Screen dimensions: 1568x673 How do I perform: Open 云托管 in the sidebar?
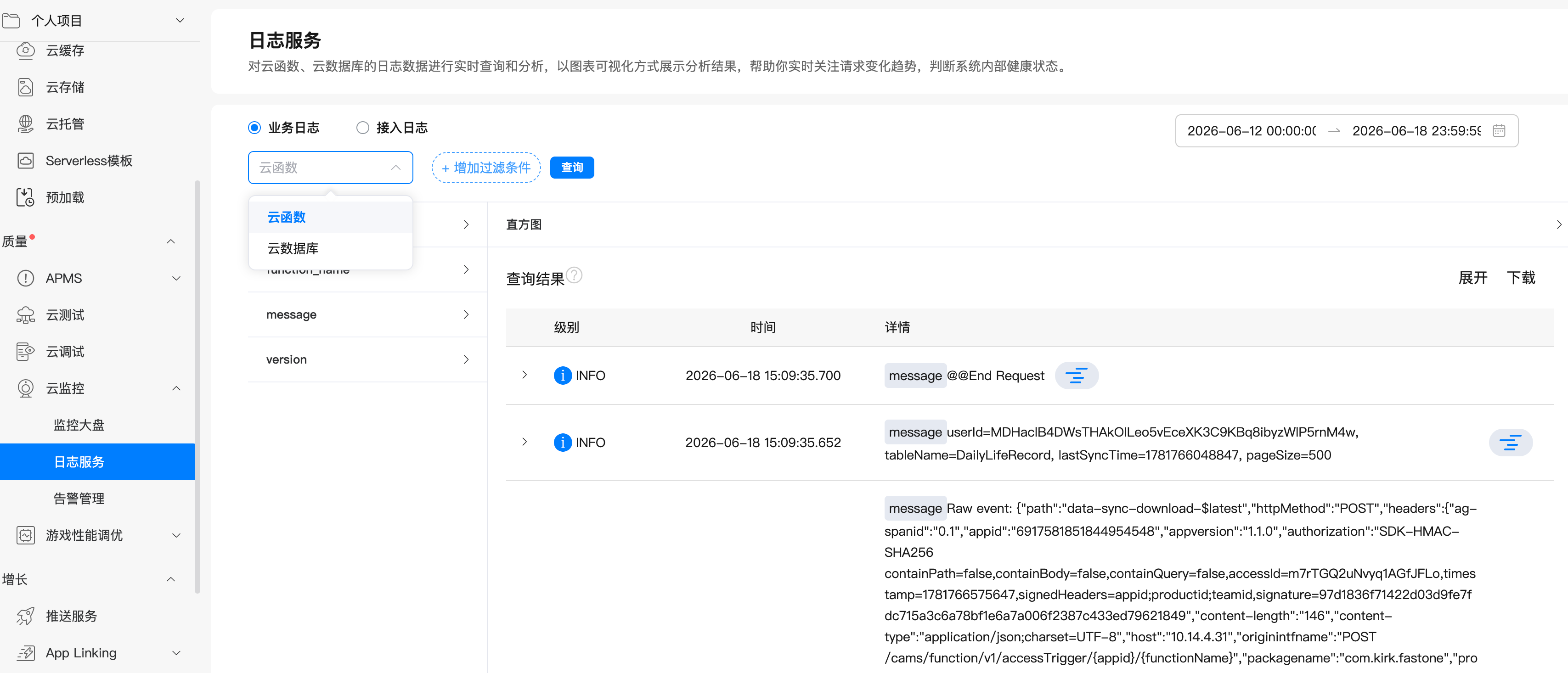point(65,124)
